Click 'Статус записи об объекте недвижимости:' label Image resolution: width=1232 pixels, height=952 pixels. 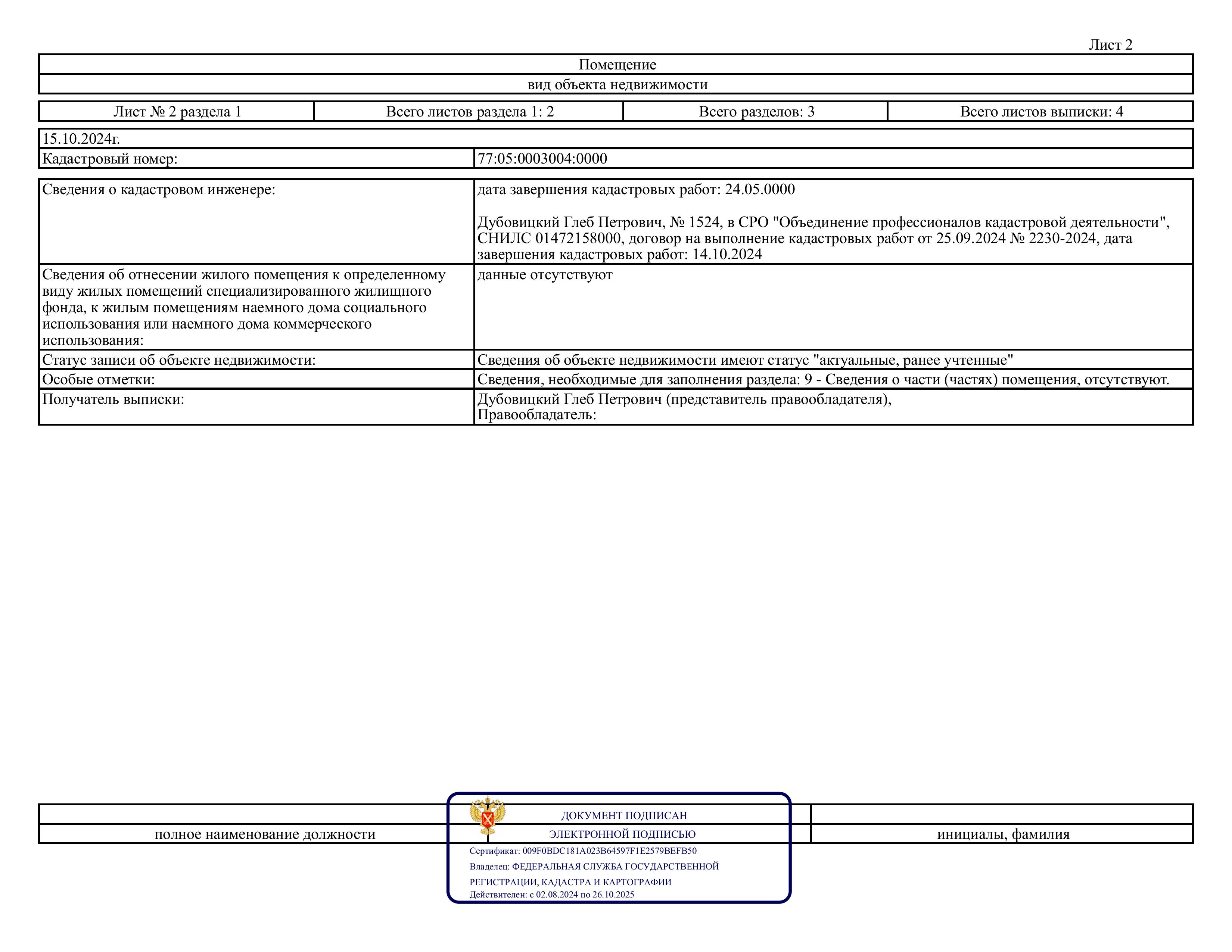[179, 360]
